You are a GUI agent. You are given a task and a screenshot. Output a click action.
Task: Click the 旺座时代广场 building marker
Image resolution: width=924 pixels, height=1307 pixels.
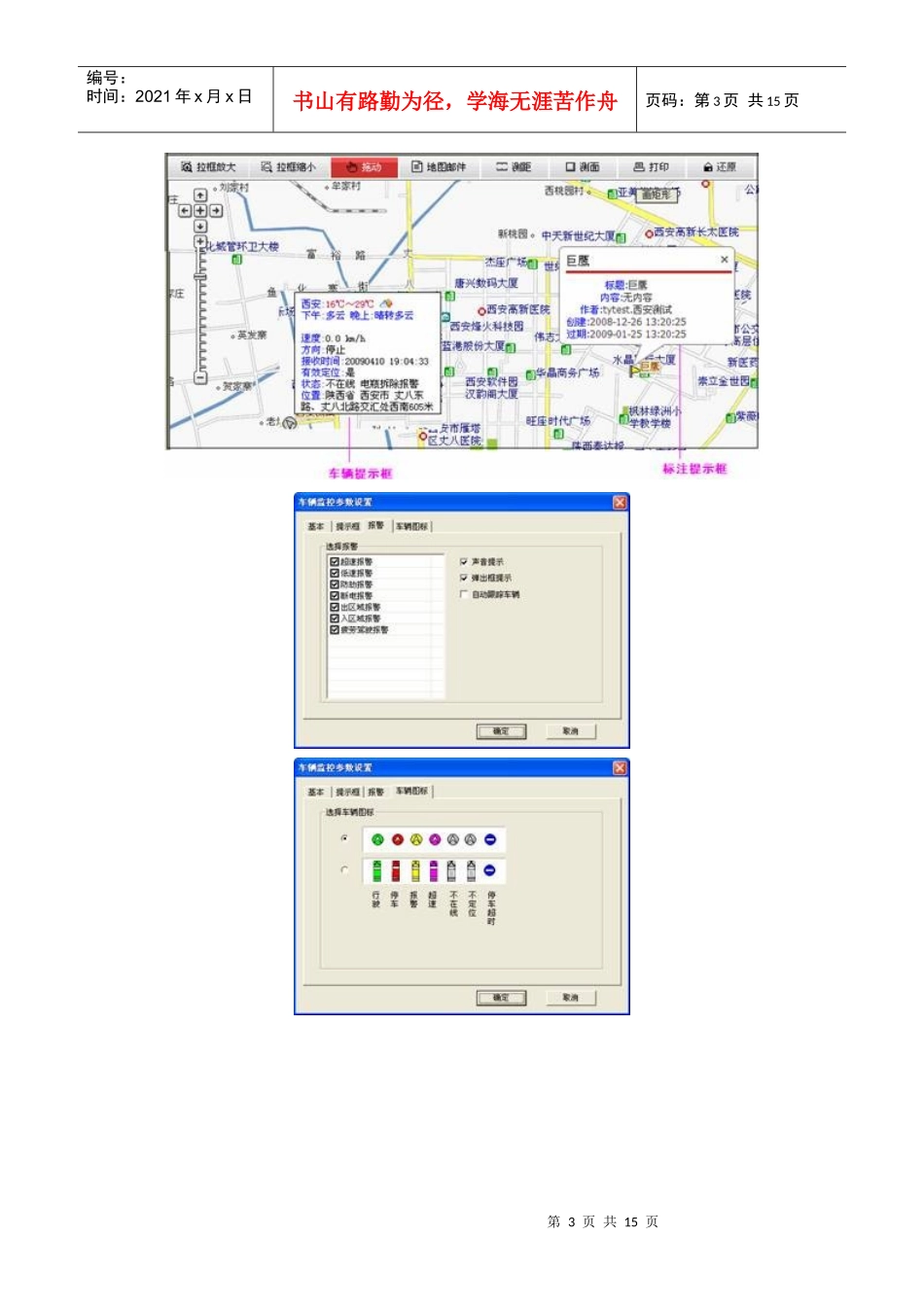point(558,433)
